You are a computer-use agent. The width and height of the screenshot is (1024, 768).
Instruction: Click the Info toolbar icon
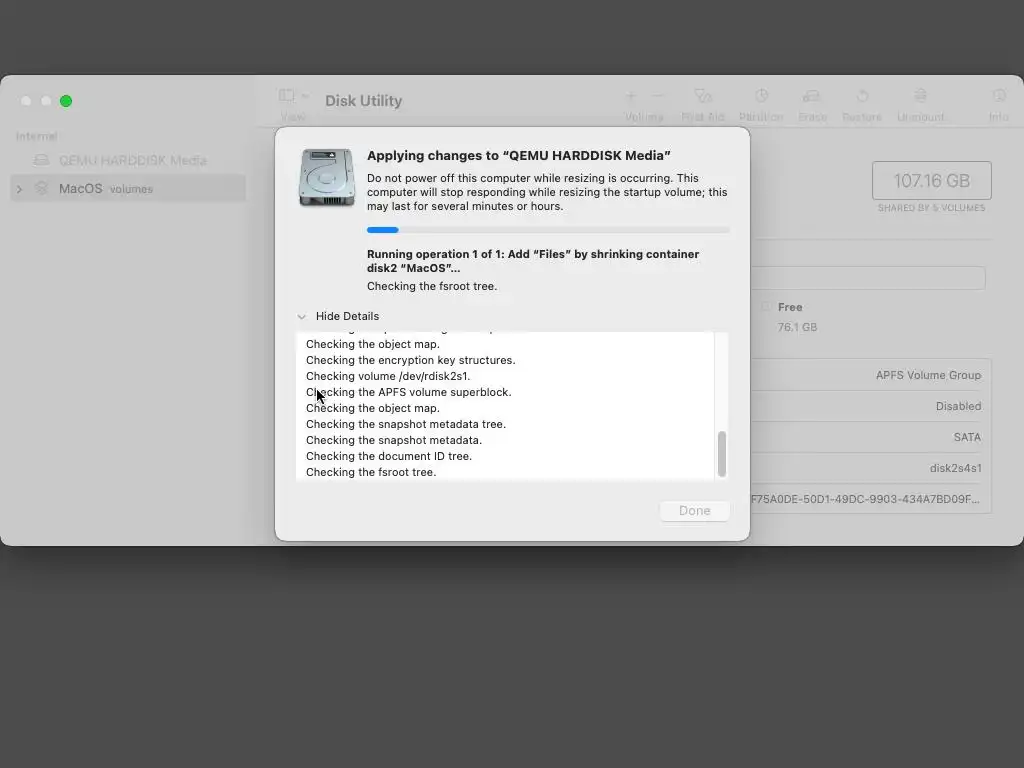pyautogui.click(x=999, y=96)
